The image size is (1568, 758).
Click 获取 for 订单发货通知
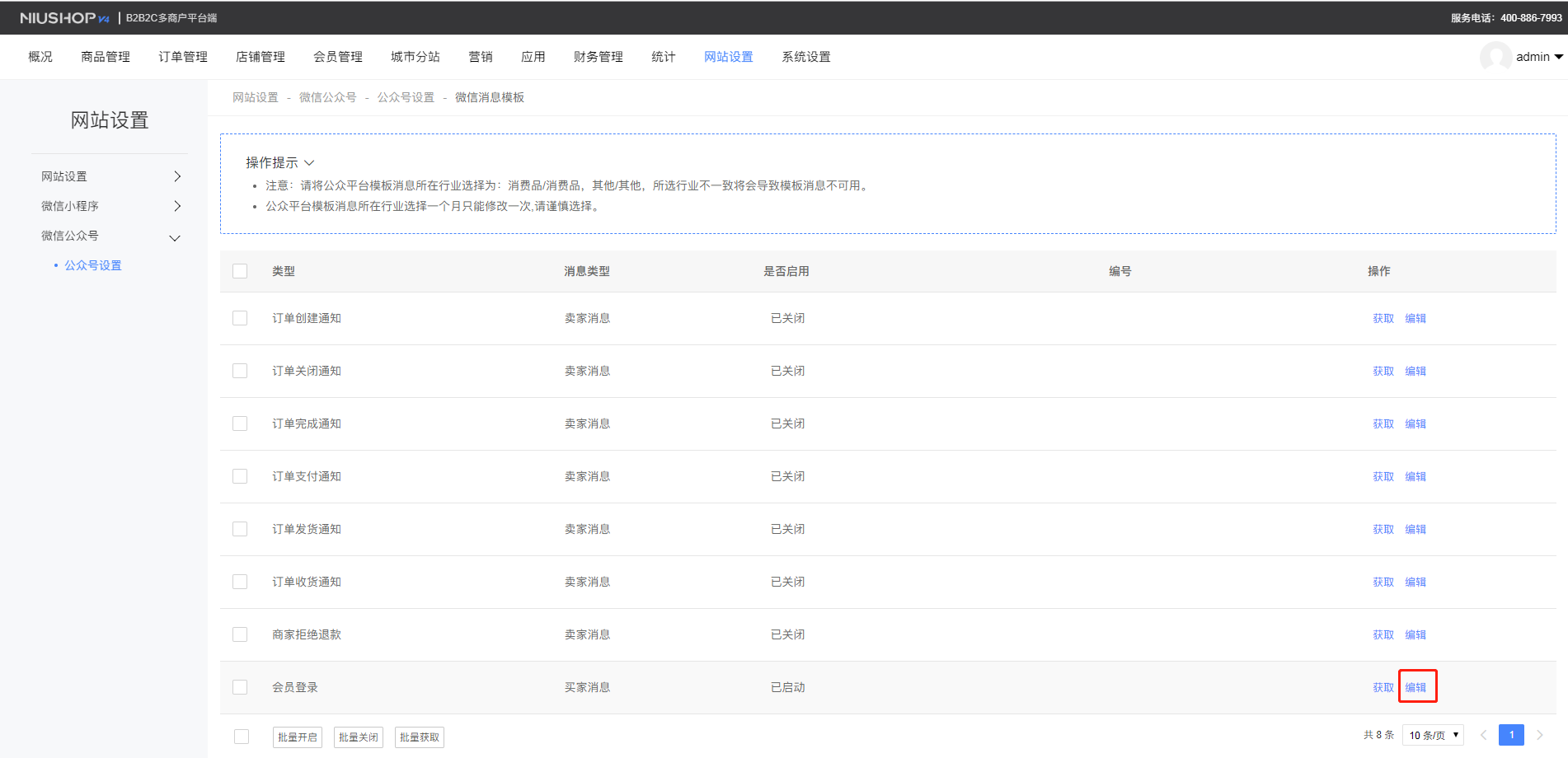pos(1383,529)
